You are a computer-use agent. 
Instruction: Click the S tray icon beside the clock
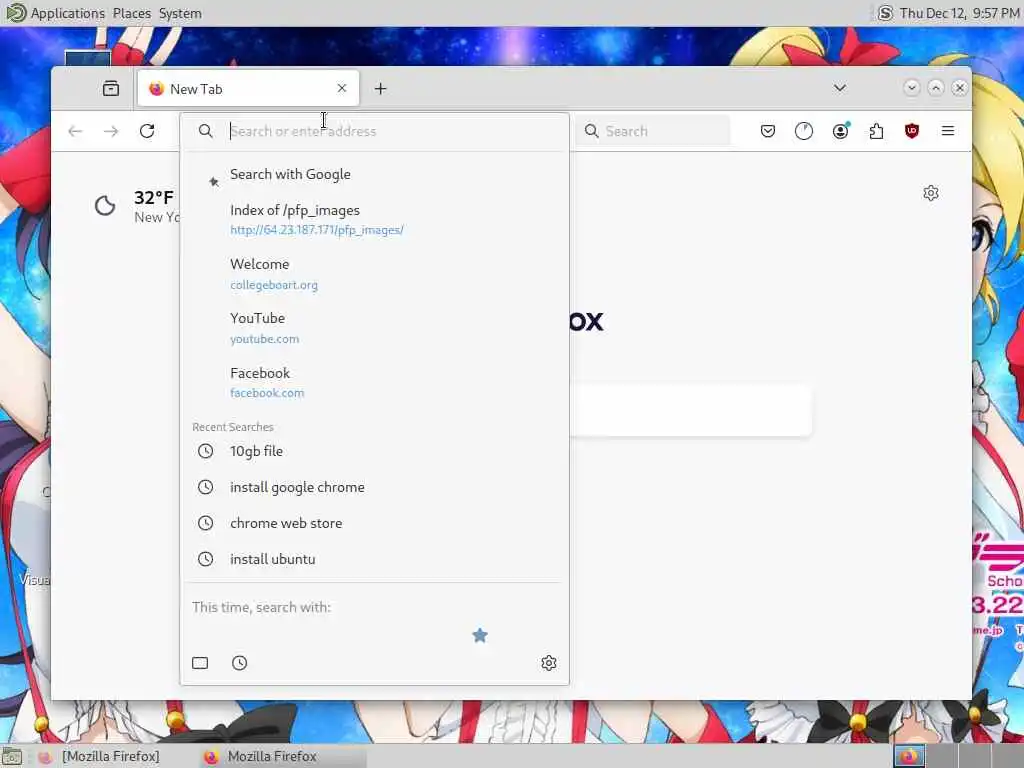coord(885,13)
